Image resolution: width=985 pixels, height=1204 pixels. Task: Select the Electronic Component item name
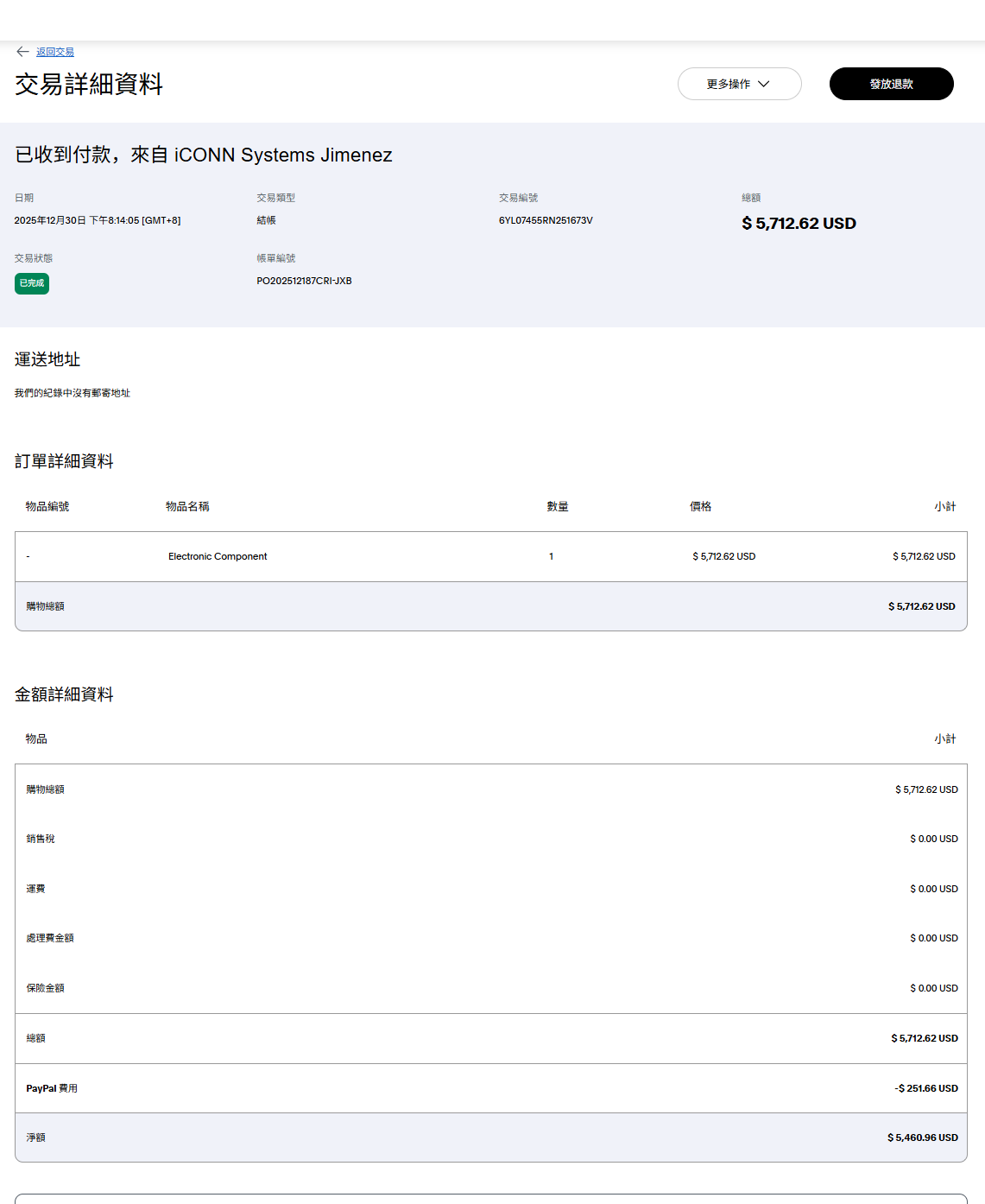[x=218, y=556]
